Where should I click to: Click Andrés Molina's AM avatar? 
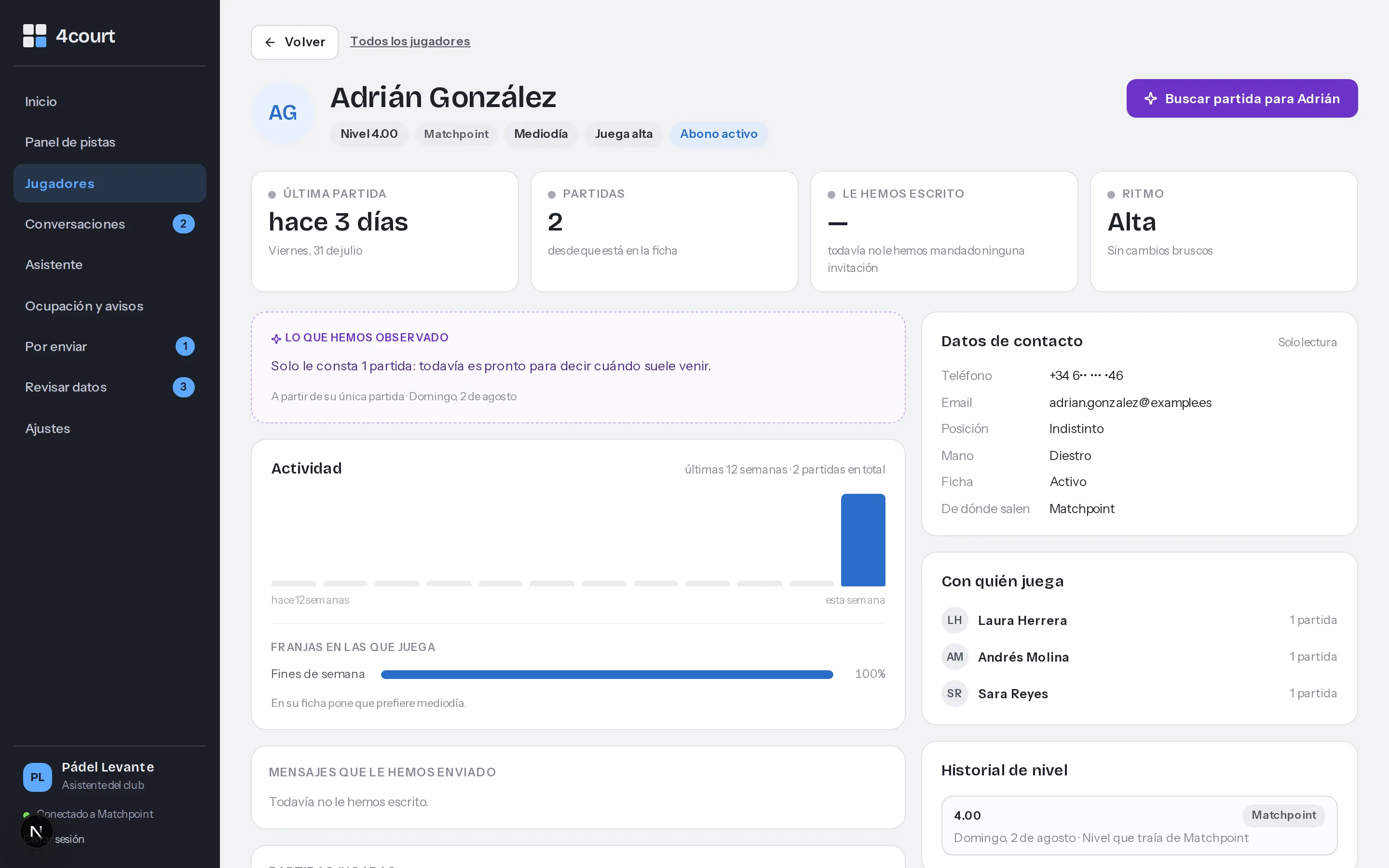click(954, 657)
